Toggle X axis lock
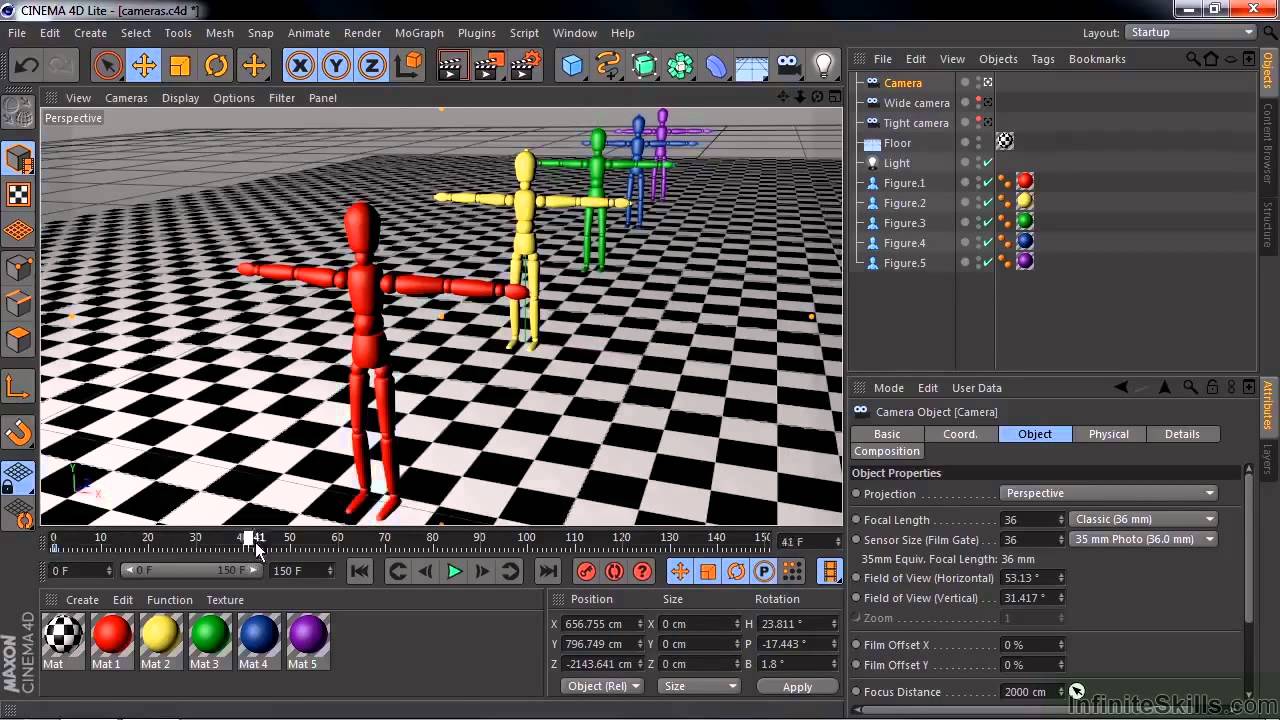 click(300, 67)
